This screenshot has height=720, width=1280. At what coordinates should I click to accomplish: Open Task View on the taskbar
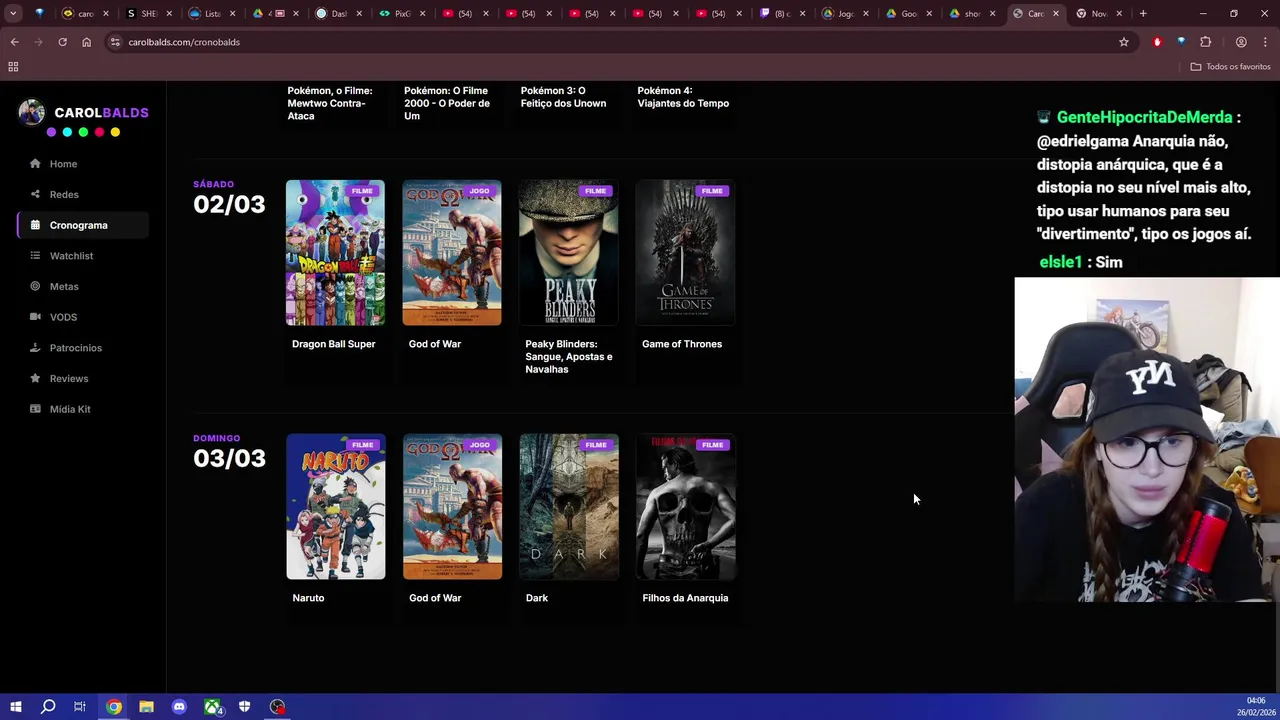(80, 707)
